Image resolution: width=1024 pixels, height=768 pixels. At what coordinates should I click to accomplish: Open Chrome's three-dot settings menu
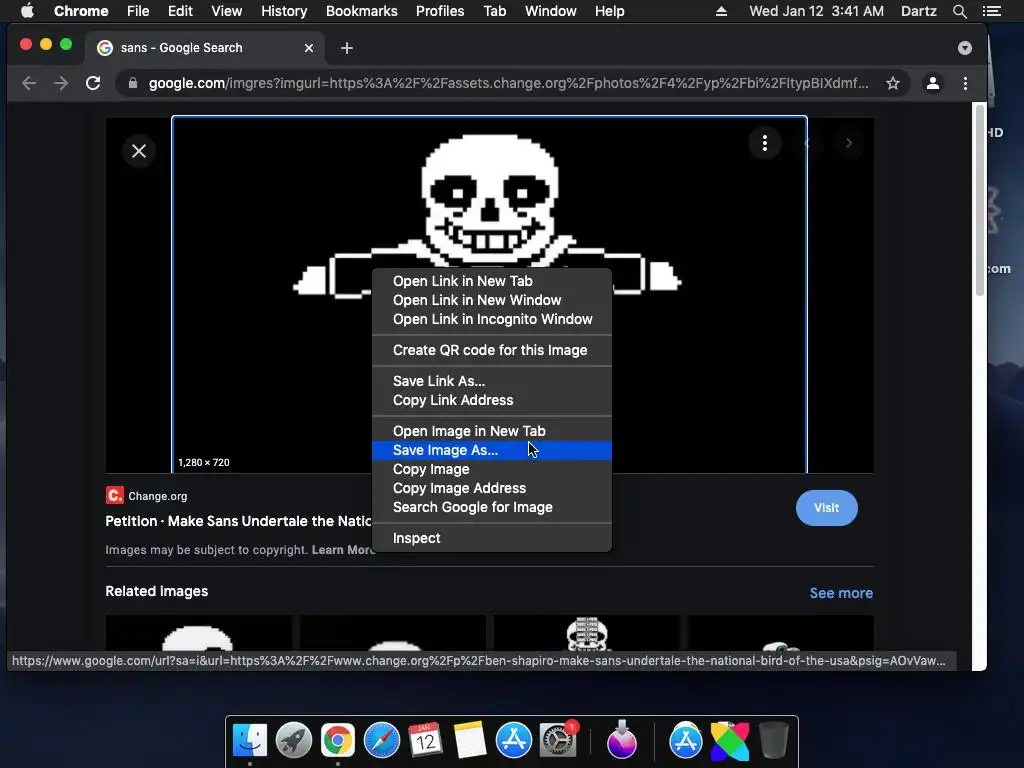[x=965, y=83]
